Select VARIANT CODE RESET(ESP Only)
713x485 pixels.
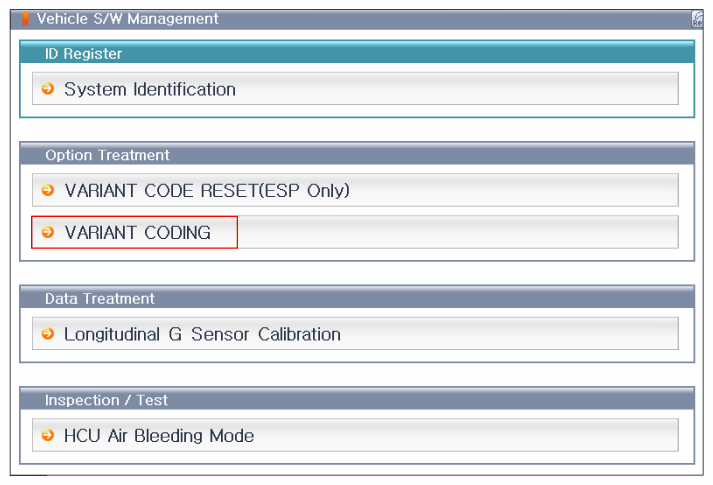pyautogui.click(x=207, y=190)
